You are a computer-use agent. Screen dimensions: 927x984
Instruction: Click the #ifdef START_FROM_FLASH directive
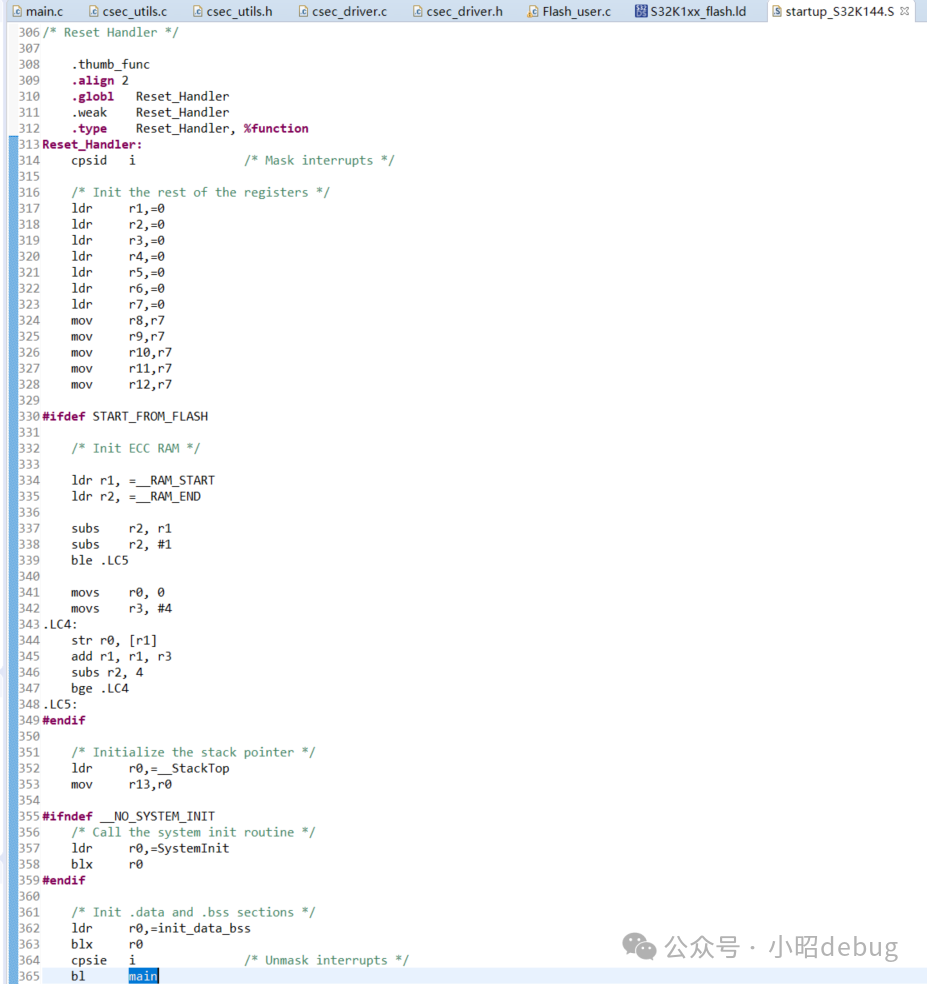[125, 416]
